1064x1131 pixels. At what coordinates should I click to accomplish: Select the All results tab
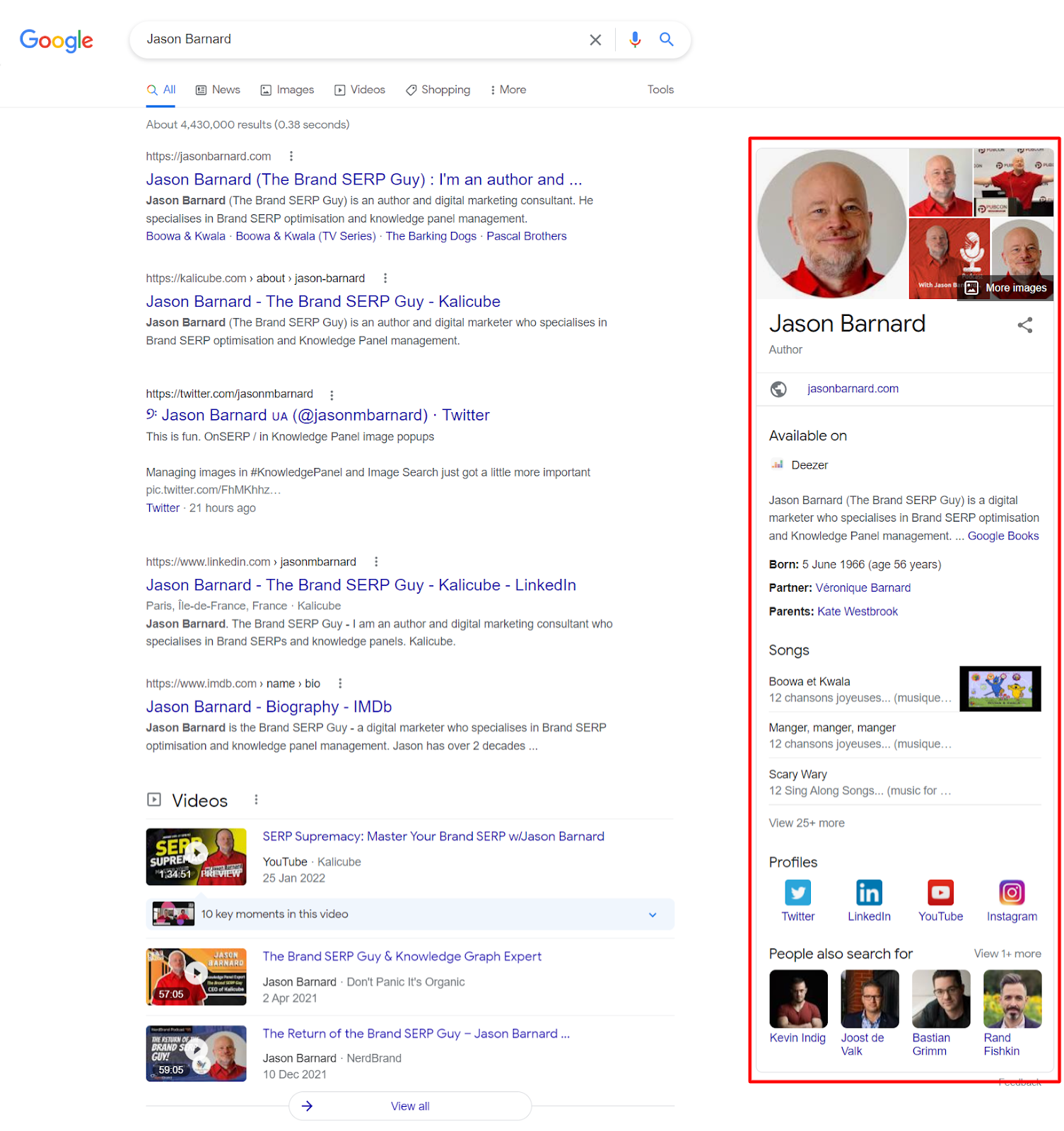point(161,90)
